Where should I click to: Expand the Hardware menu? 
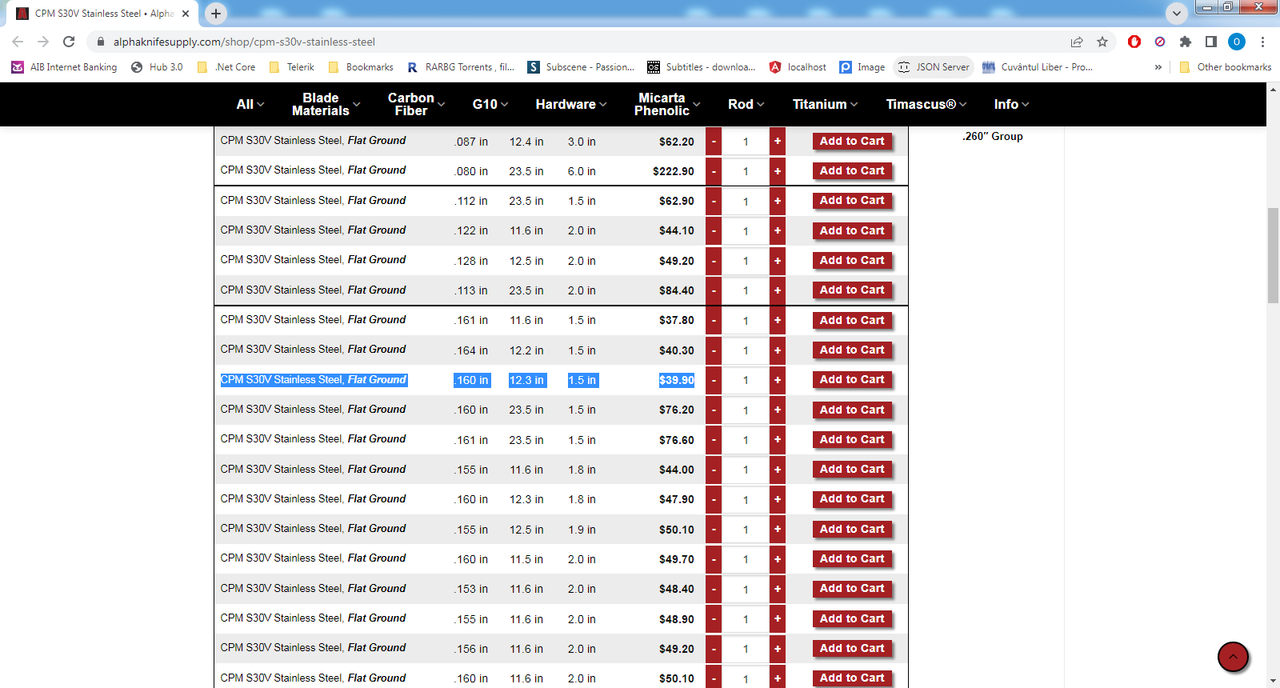coord(572,104)
